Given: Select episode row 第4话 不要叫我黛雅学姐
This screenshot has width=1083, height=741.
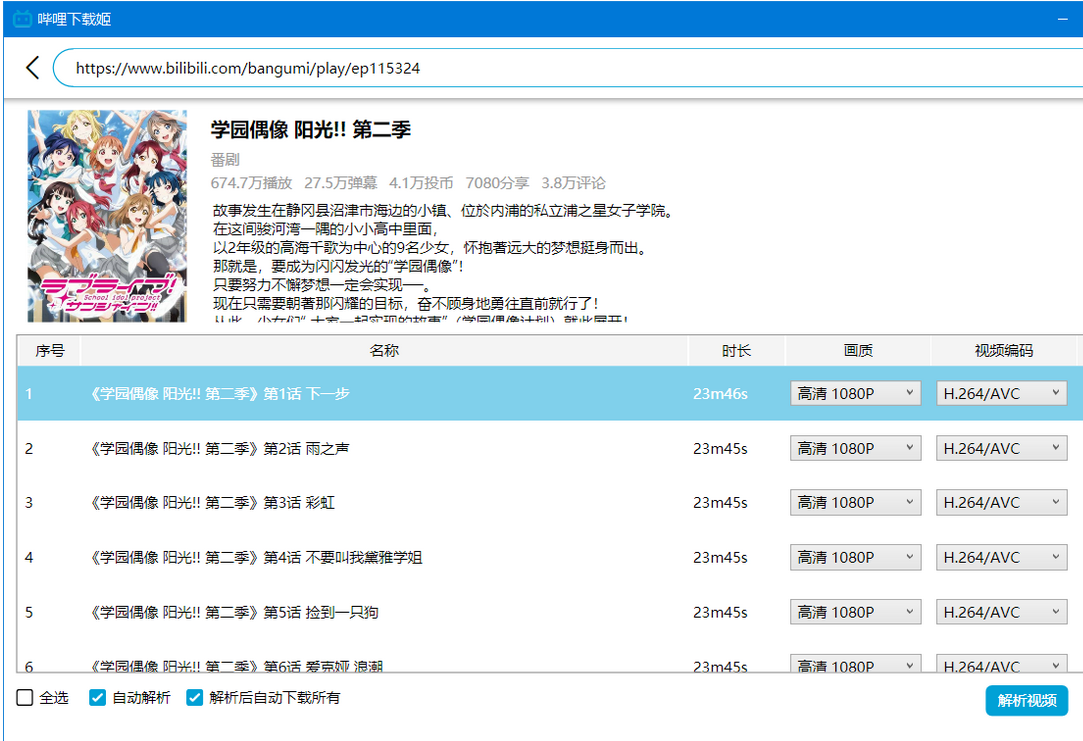Looking at the screenshot, I should tap(550, 557).
